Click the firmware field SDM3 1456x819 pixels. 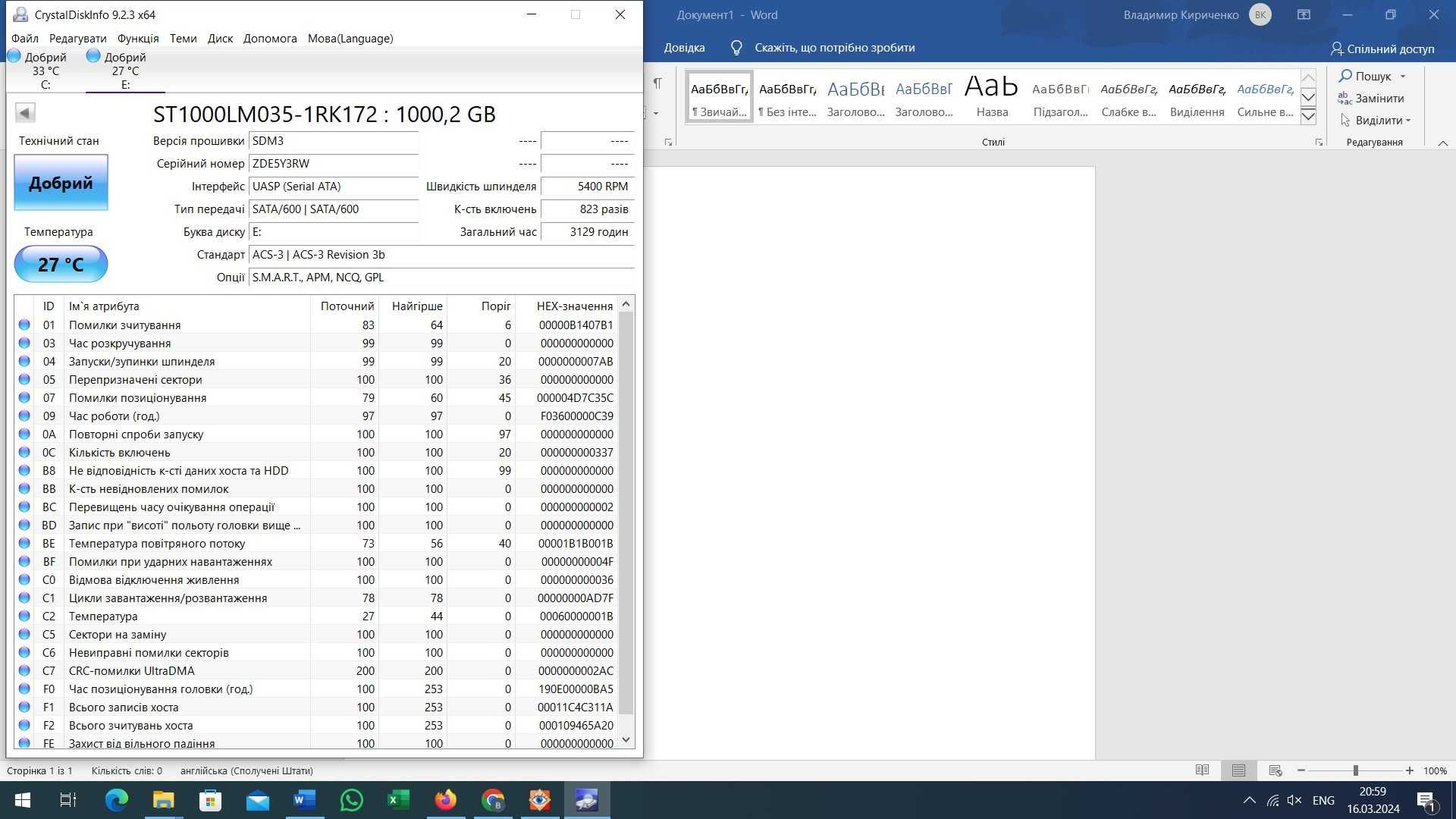[x=334, y=141]
